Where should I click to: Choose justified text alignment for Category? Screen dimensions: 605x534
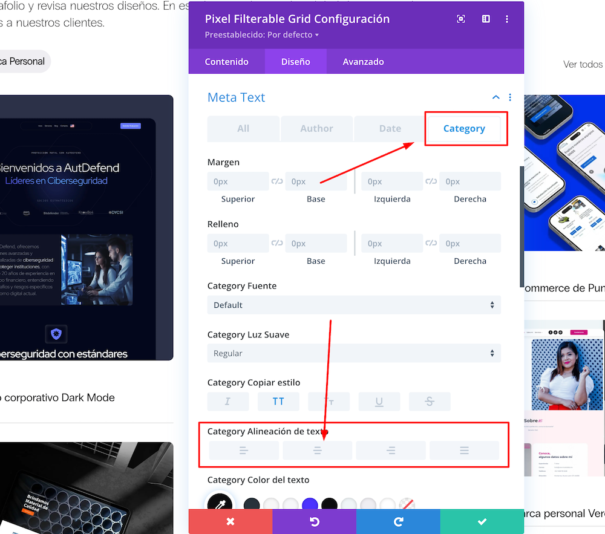coord(464,451)
